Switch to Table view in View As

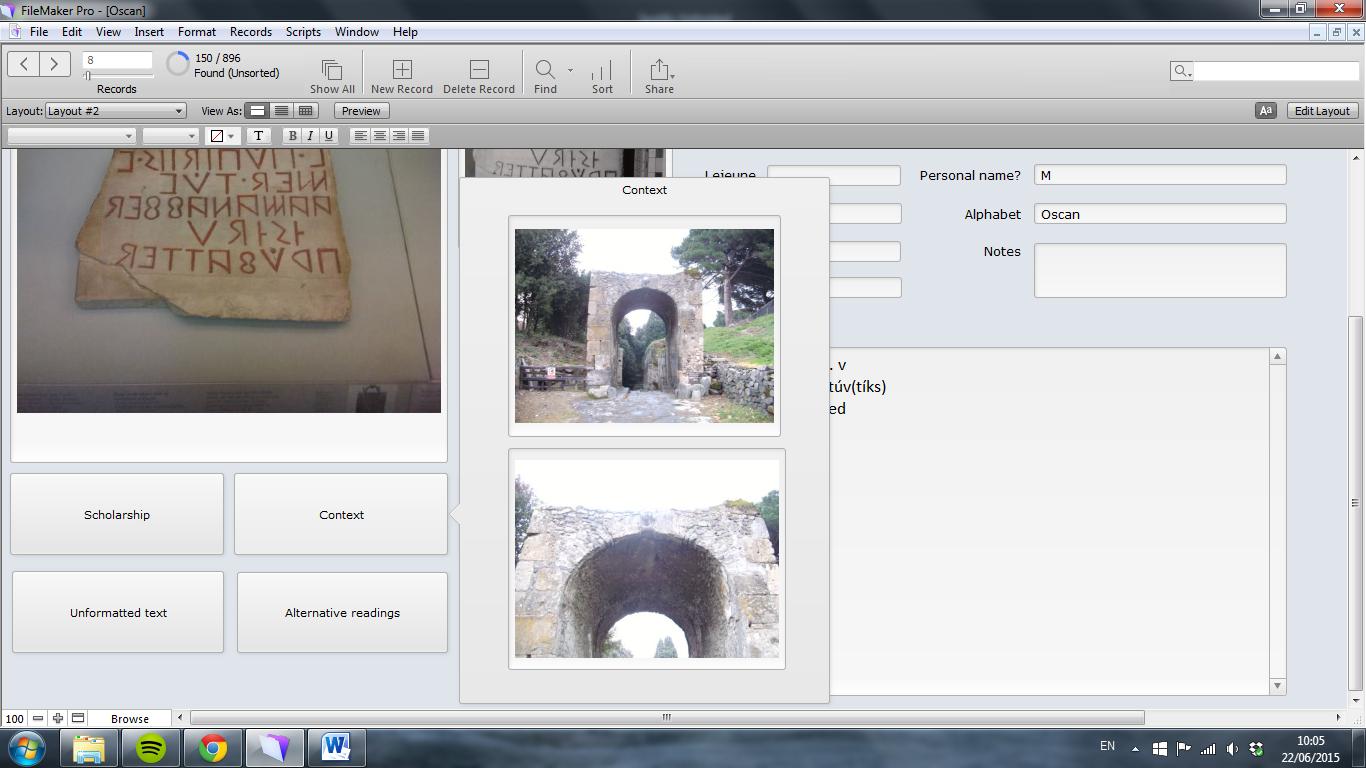(306, 111)
